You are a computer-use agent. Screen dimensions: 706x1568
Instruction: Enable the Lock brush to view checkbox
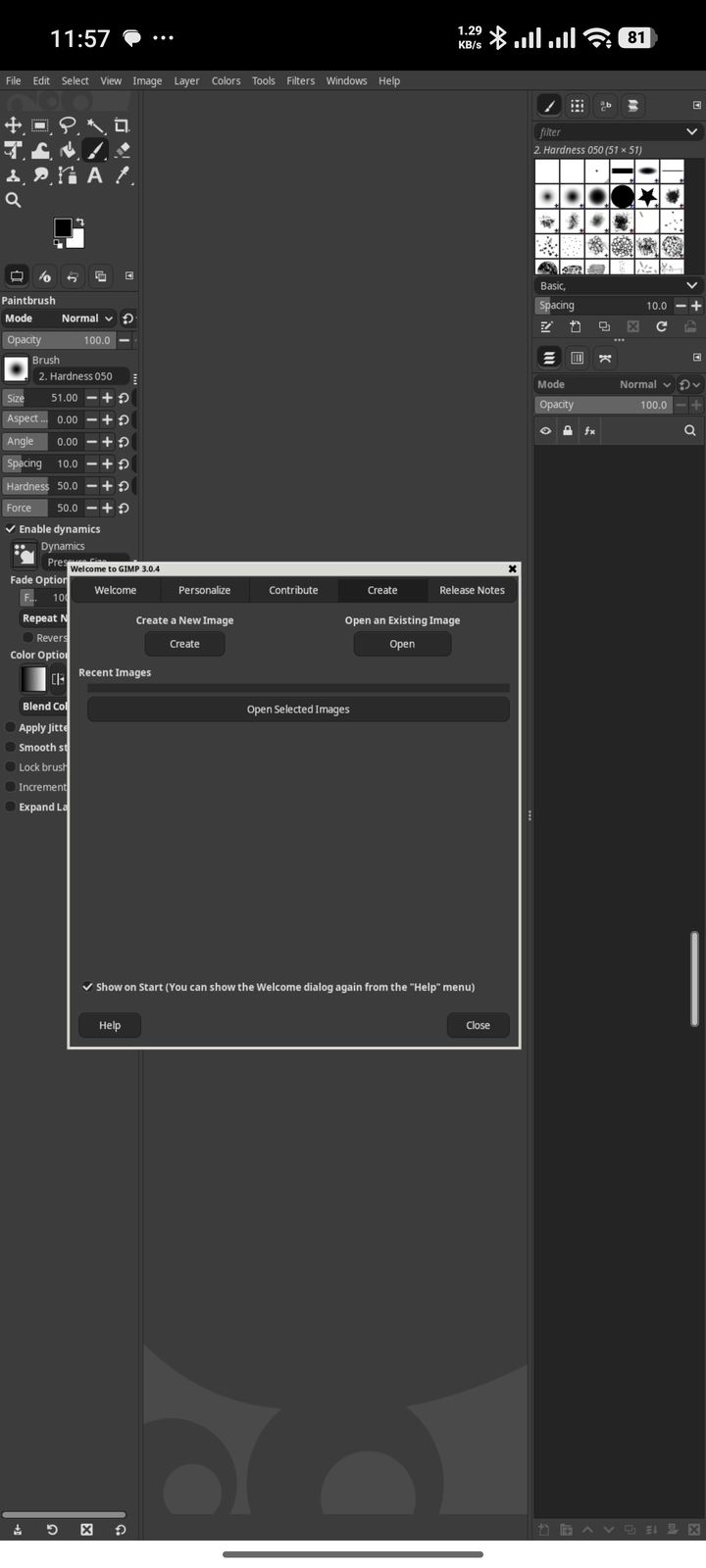pos(11,767)
